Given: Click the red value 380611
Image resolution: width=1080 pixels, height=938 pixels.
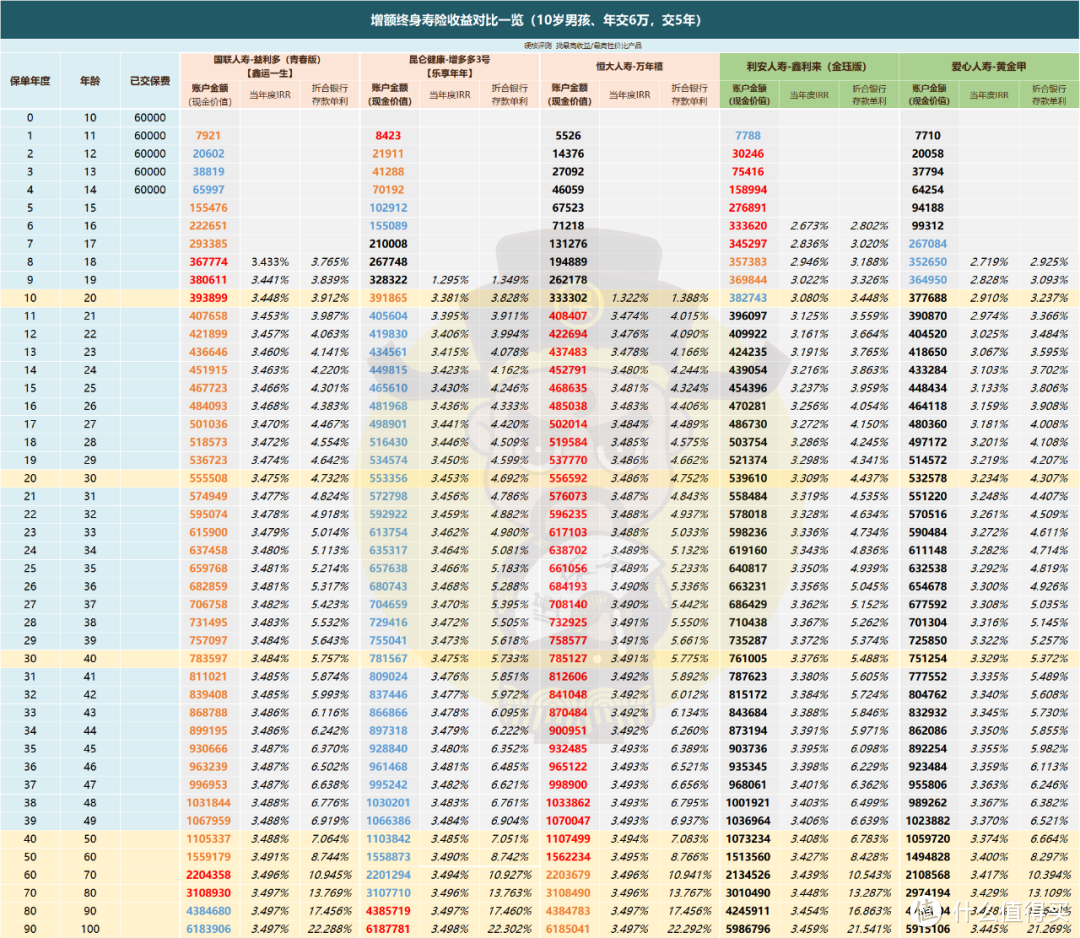Looking at the screenshot, I should [x=209, y=280].
